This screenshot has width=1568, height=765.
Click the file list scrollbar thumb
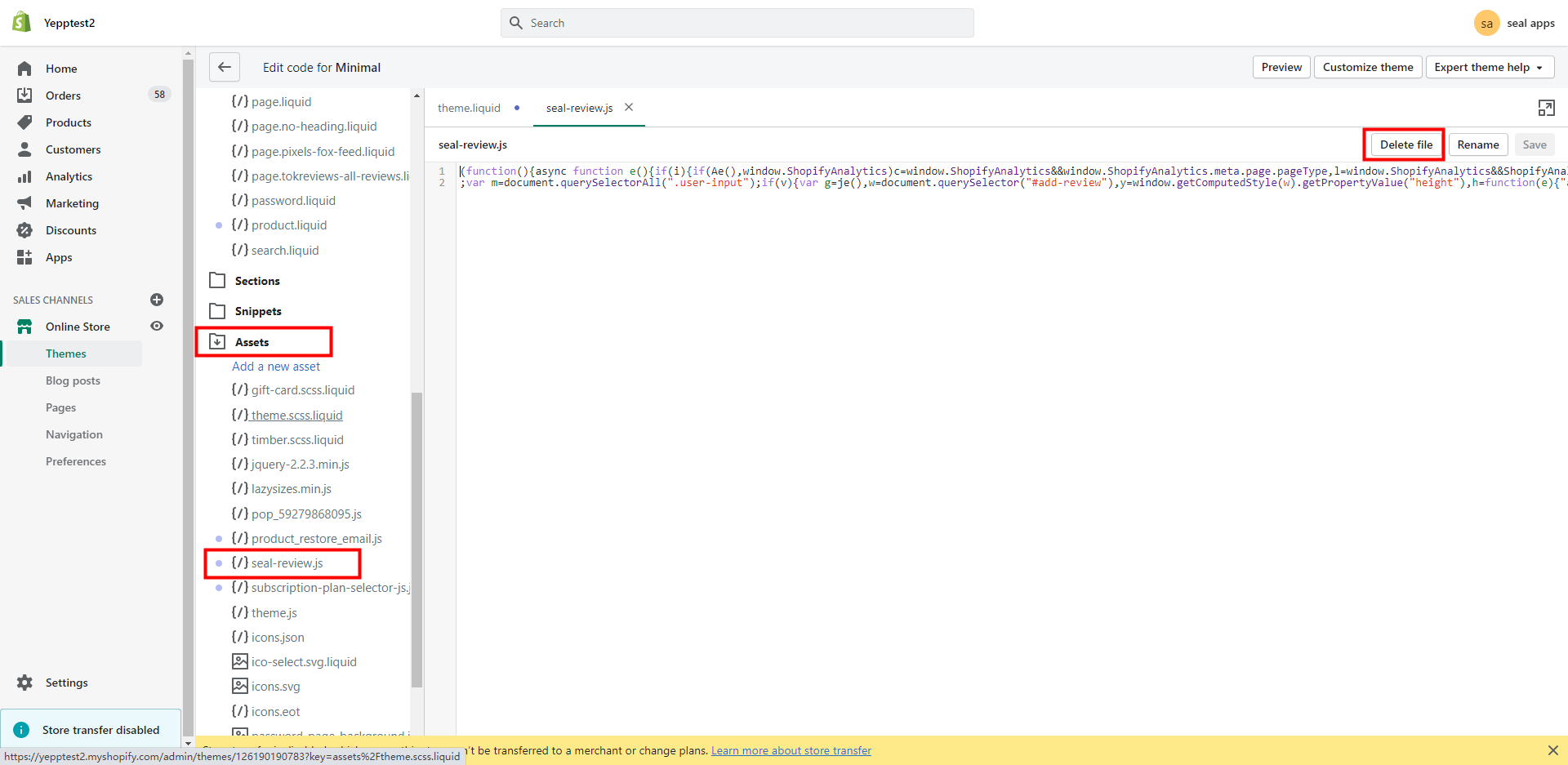coord(416,539)
